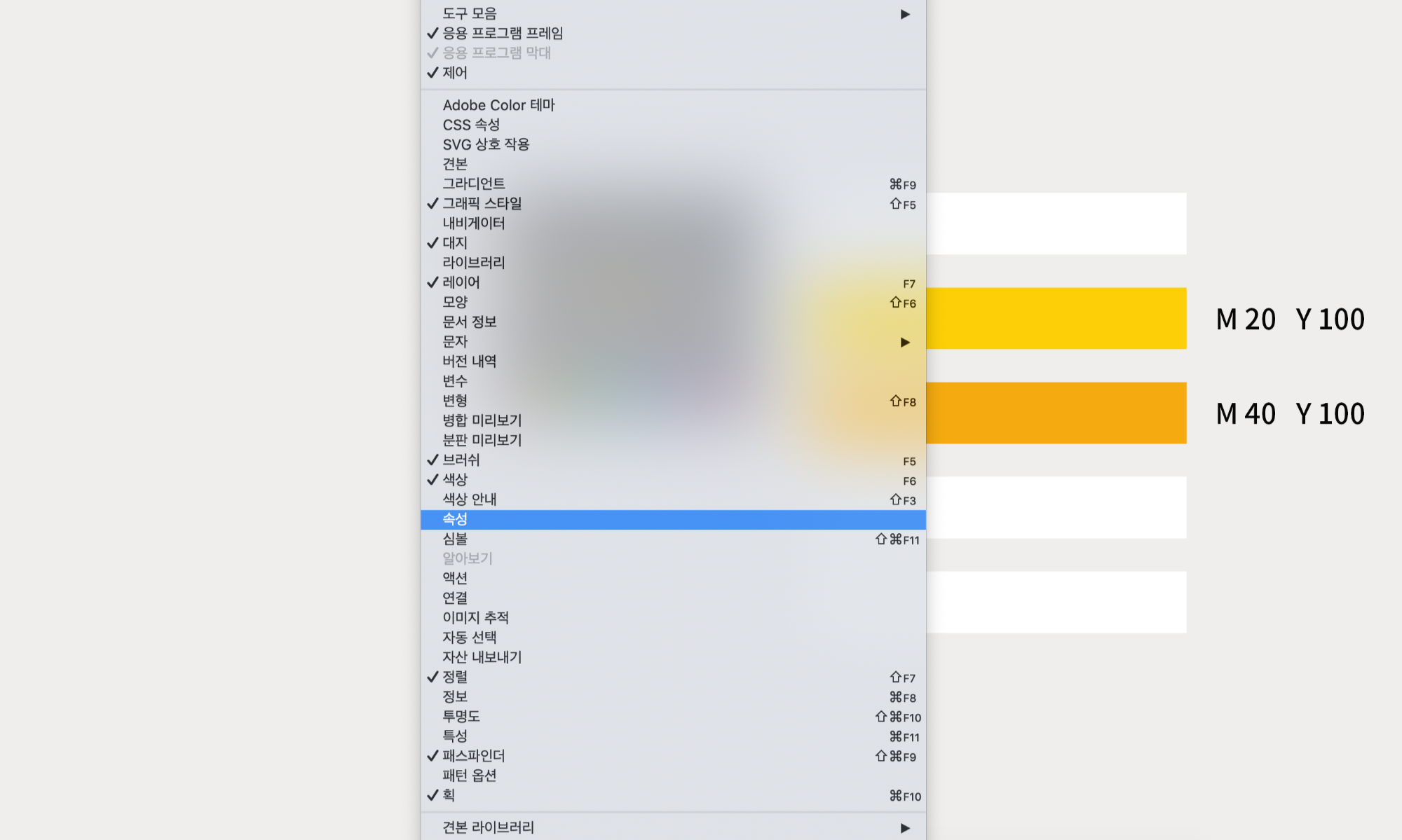The width and height of the screenshot is (1402, 840).
Task: Select the 색상 안내 menu entry
Action: 470,500
